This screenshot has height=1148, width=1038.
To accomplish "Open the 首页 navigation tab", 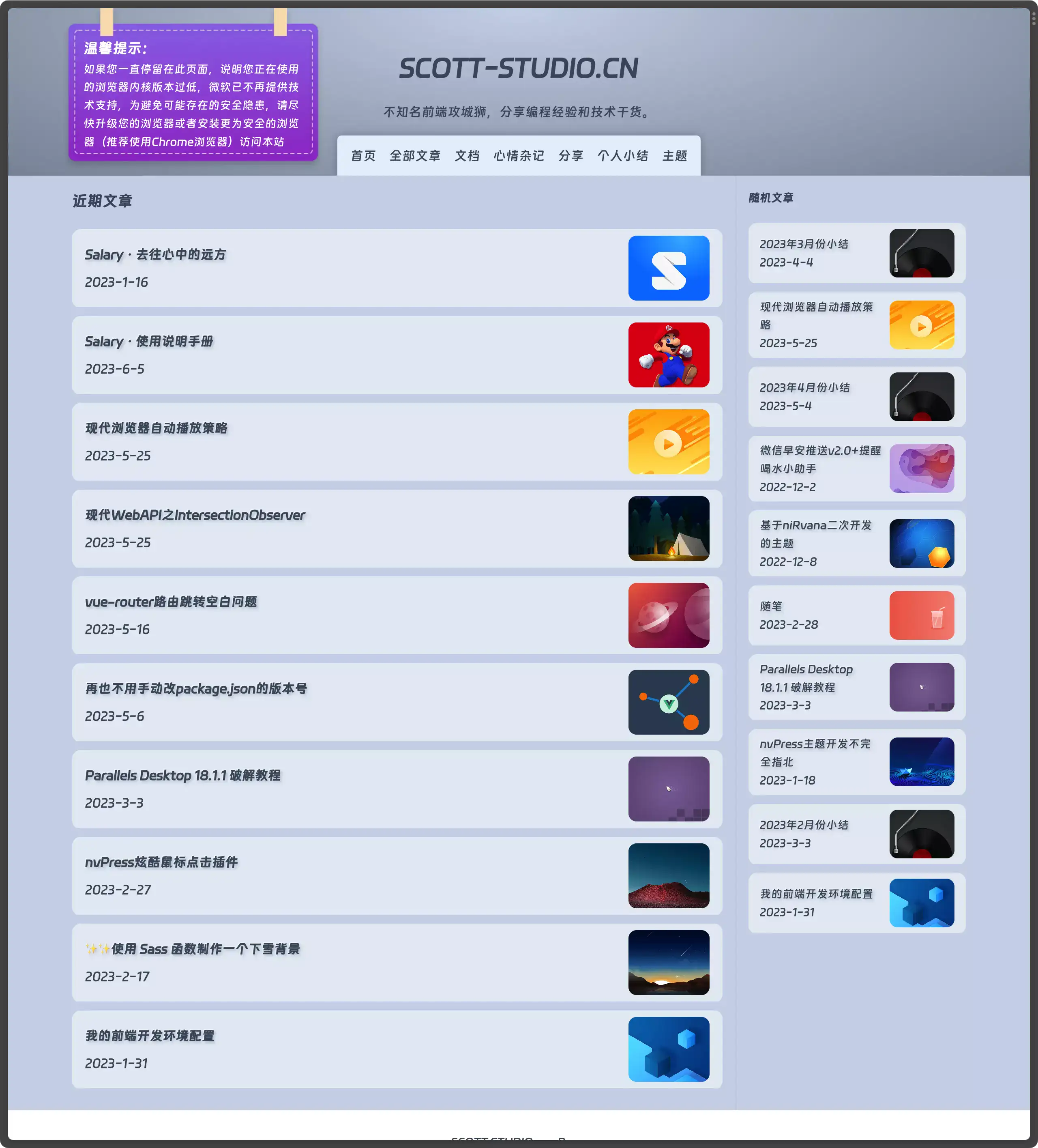I will pos(363,156).
